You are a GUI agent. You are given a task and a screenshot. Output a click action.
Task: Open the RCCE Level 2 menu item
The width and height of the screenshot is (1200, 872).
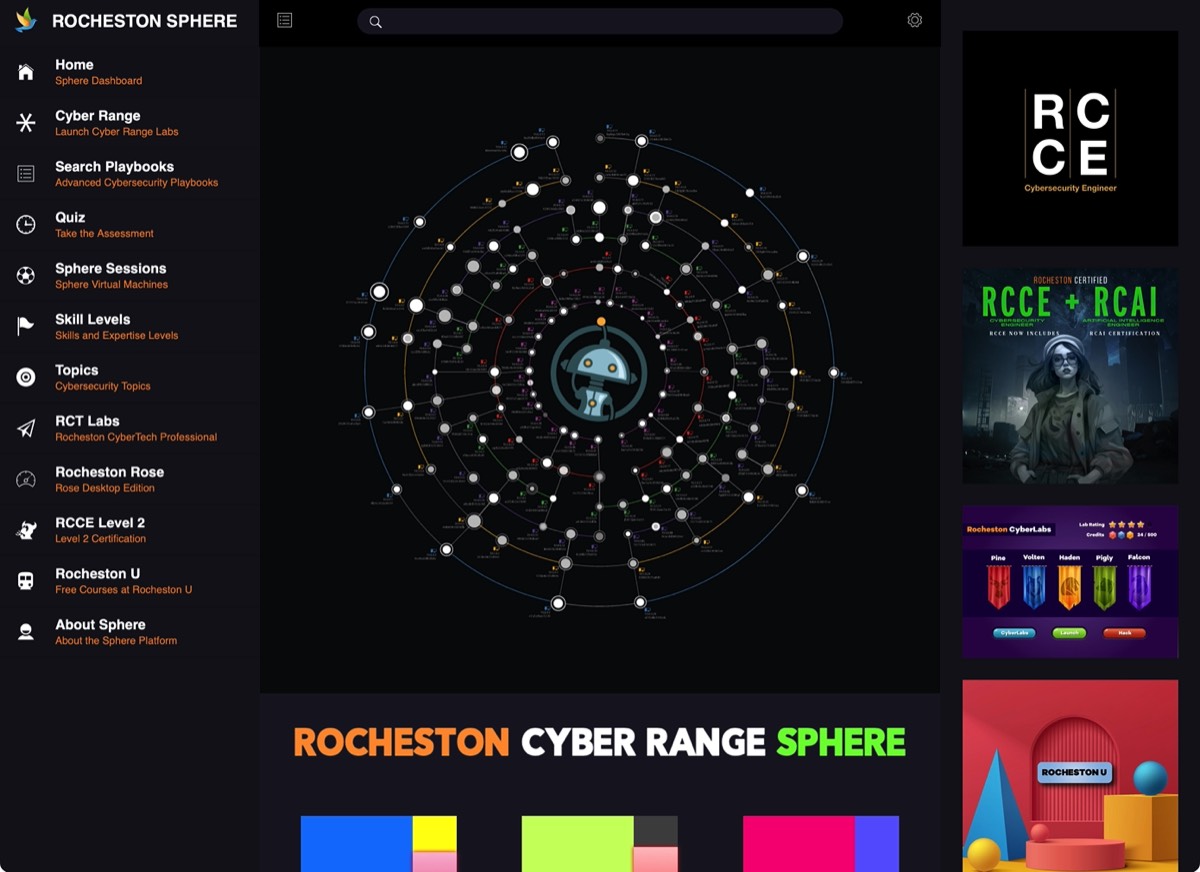click(130, 530)
